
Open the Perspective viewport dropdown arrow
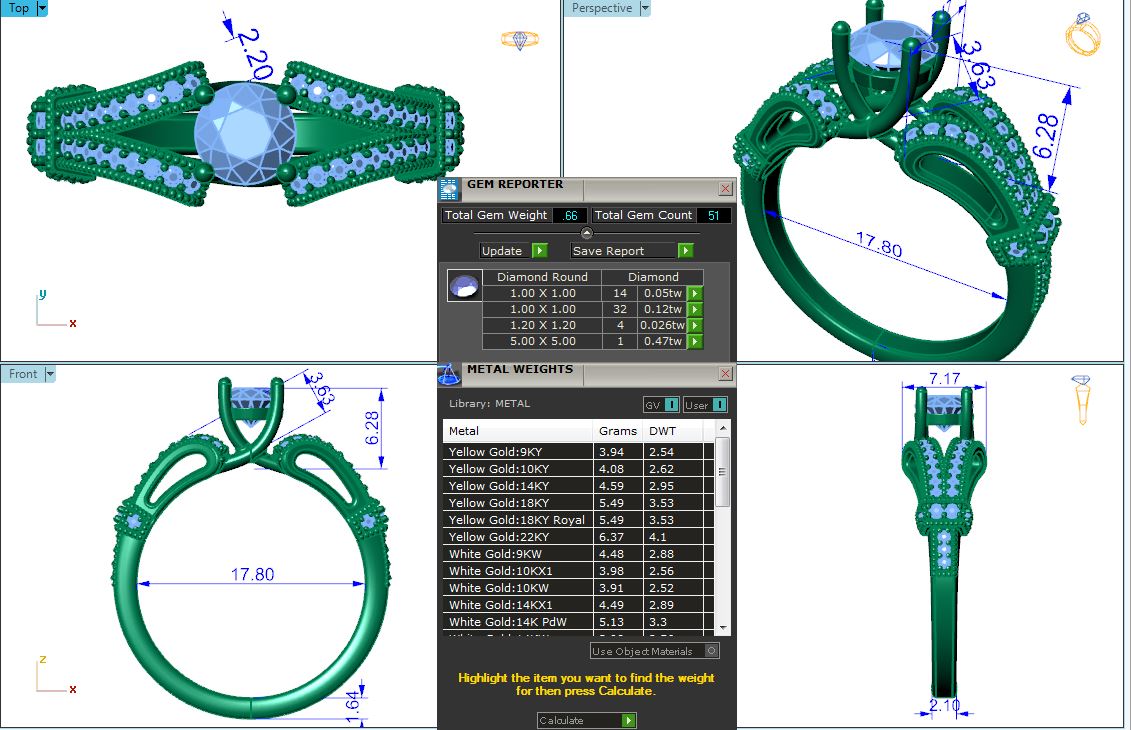(644, 8)
